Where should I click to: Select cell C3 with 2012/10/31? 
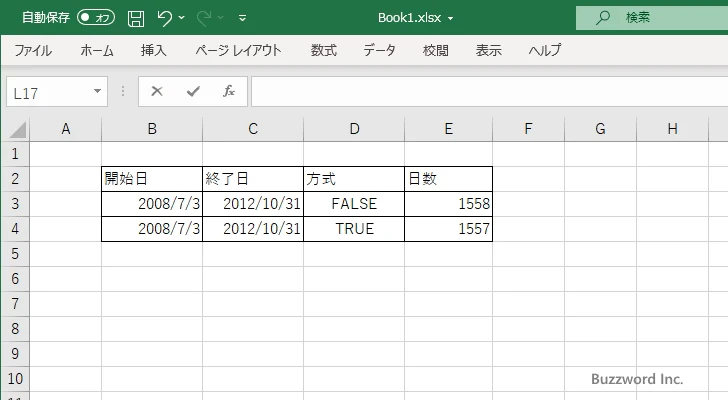coord(253,204)
